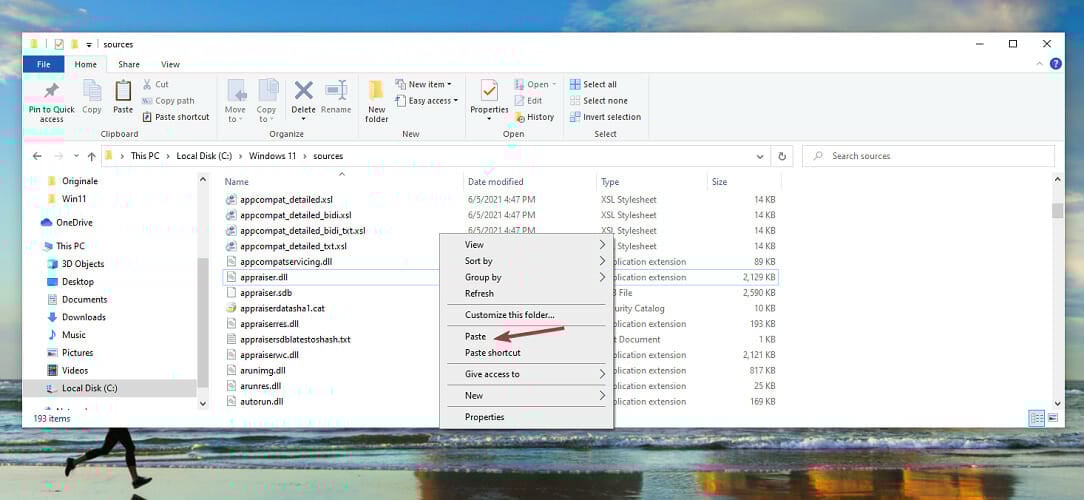Click the quick access properties checkbox icon
This screenshot has width=1084, height=500.
[59, 44]
